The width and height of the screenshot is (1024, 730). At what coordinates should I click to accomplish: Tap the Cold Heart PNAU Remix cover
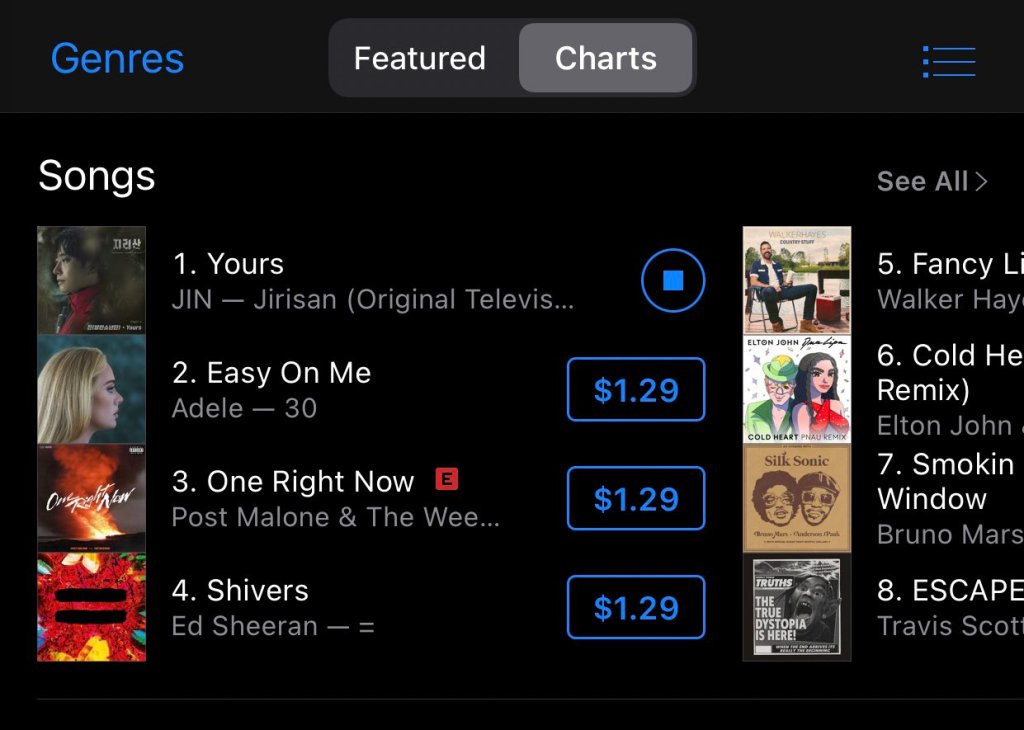coord(797,390)
